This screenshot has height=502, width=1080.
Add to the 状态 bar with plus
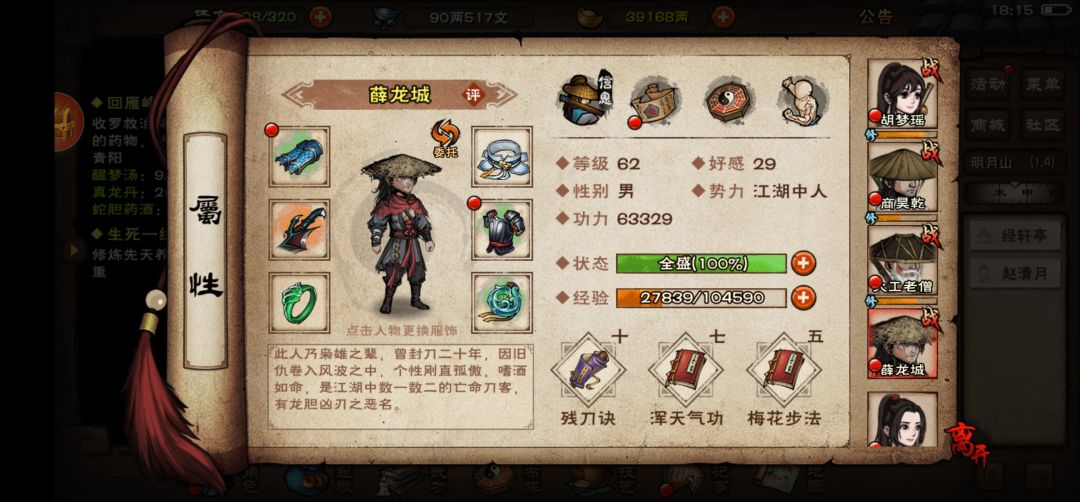tap(803, 263)
